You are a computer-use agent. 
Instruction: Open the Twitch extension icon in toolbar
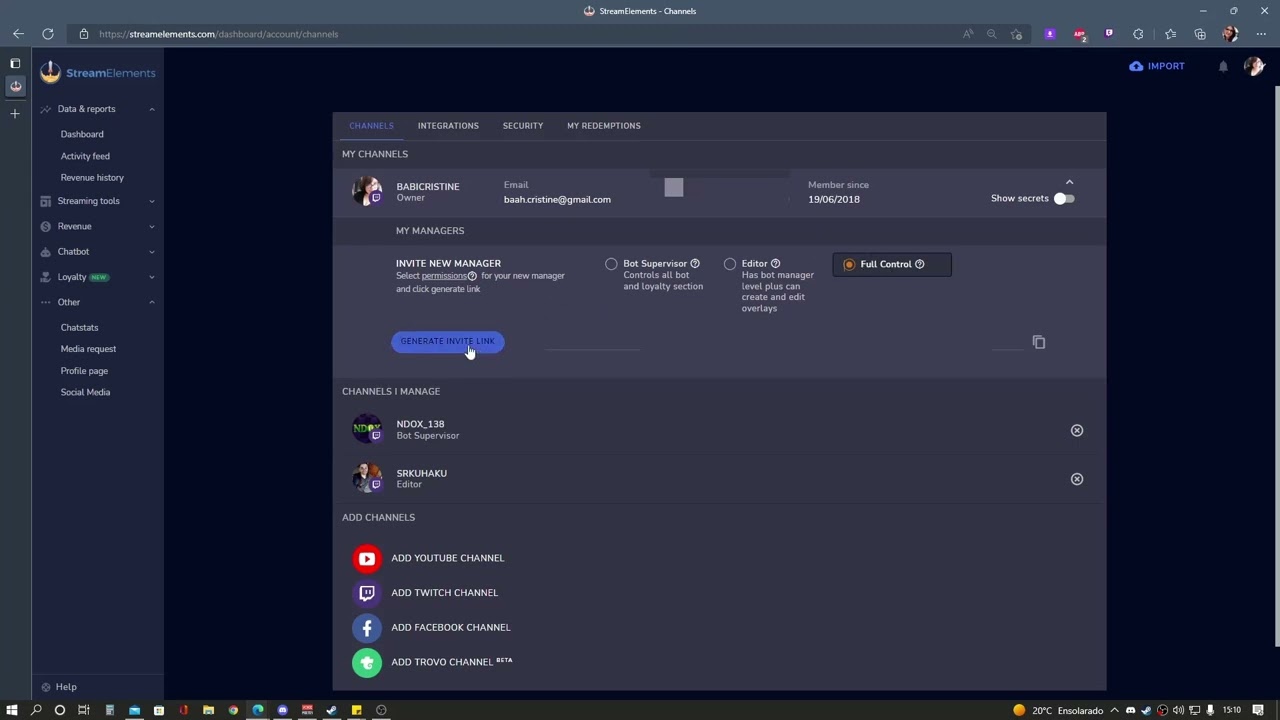pos(1109,34)
